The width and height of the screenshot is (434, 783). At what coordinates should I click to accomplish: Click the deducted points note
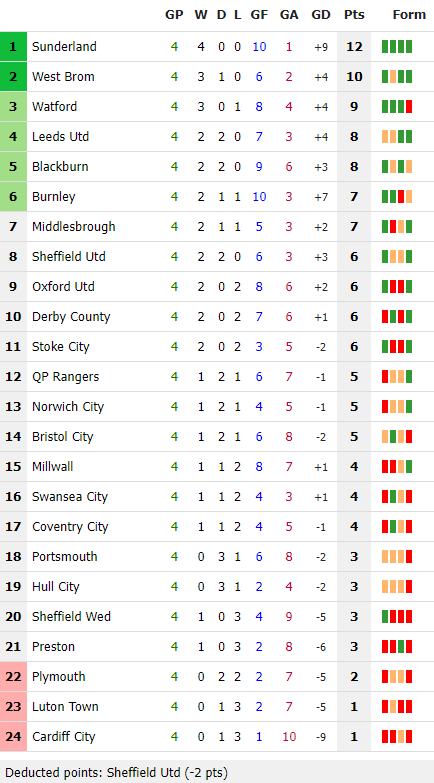pyautogui.click(x=116, y=773)
